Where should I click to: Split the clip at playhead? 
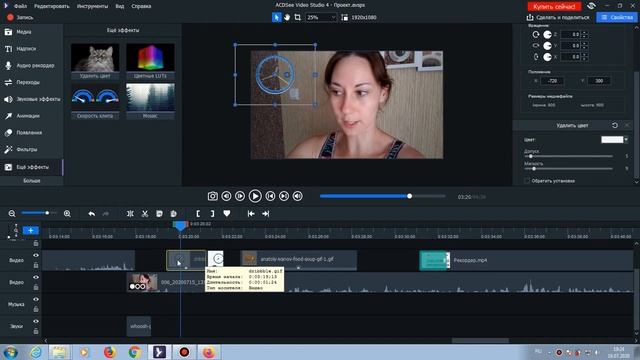coord(130,213)
